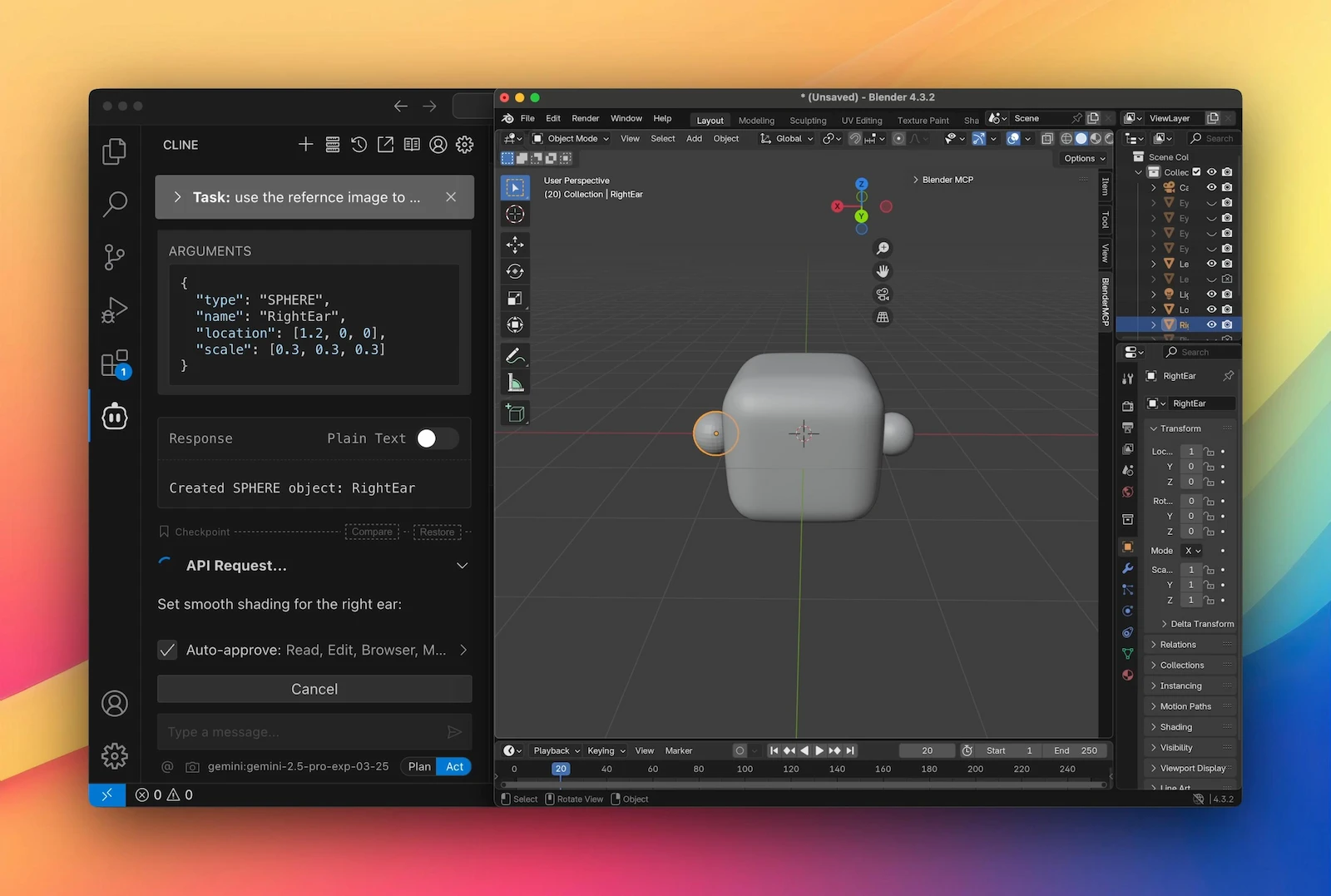The height and width of the screenshot is (896, 1331).
Task: Open VS Code Explorer files icon
Action: (115, 151)
